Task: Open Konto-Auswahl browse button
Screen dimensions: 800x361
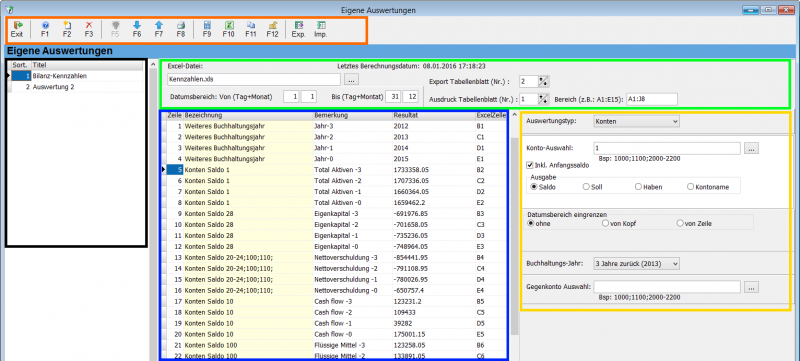Action: [752, 148]
